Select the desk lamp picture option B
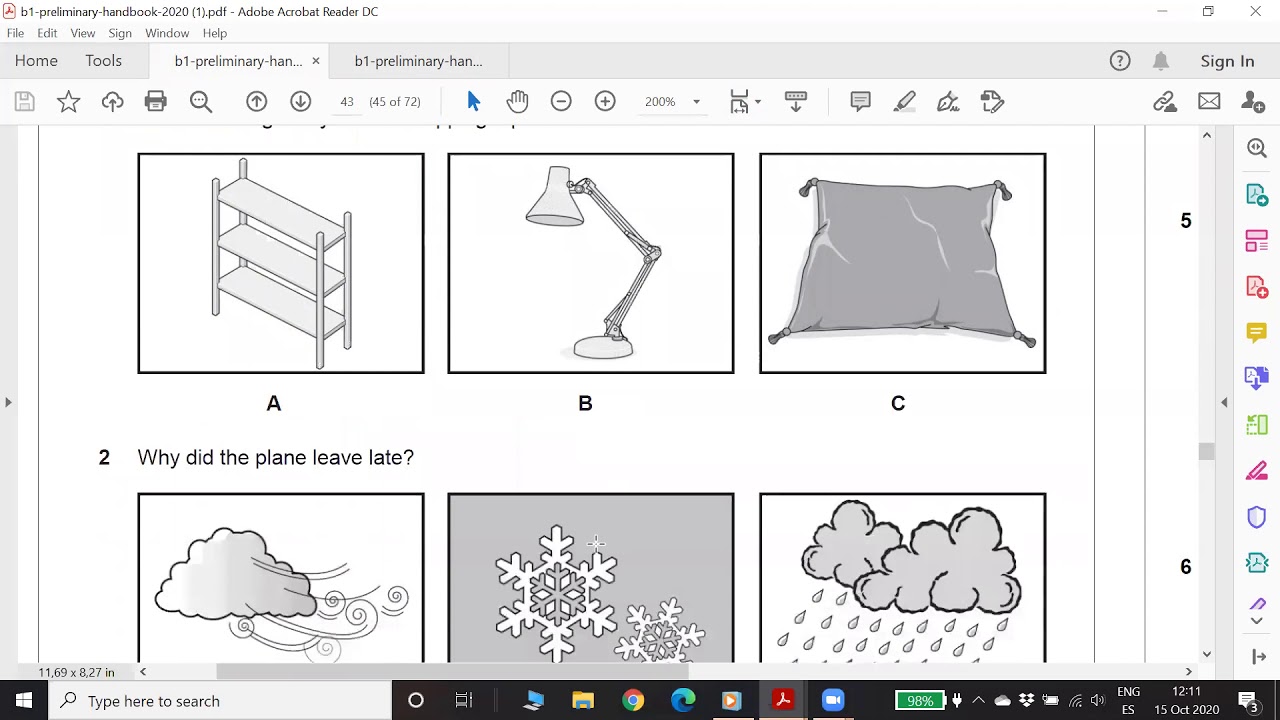This screenshot has height=720, width=1280. (x=591, y=263)
